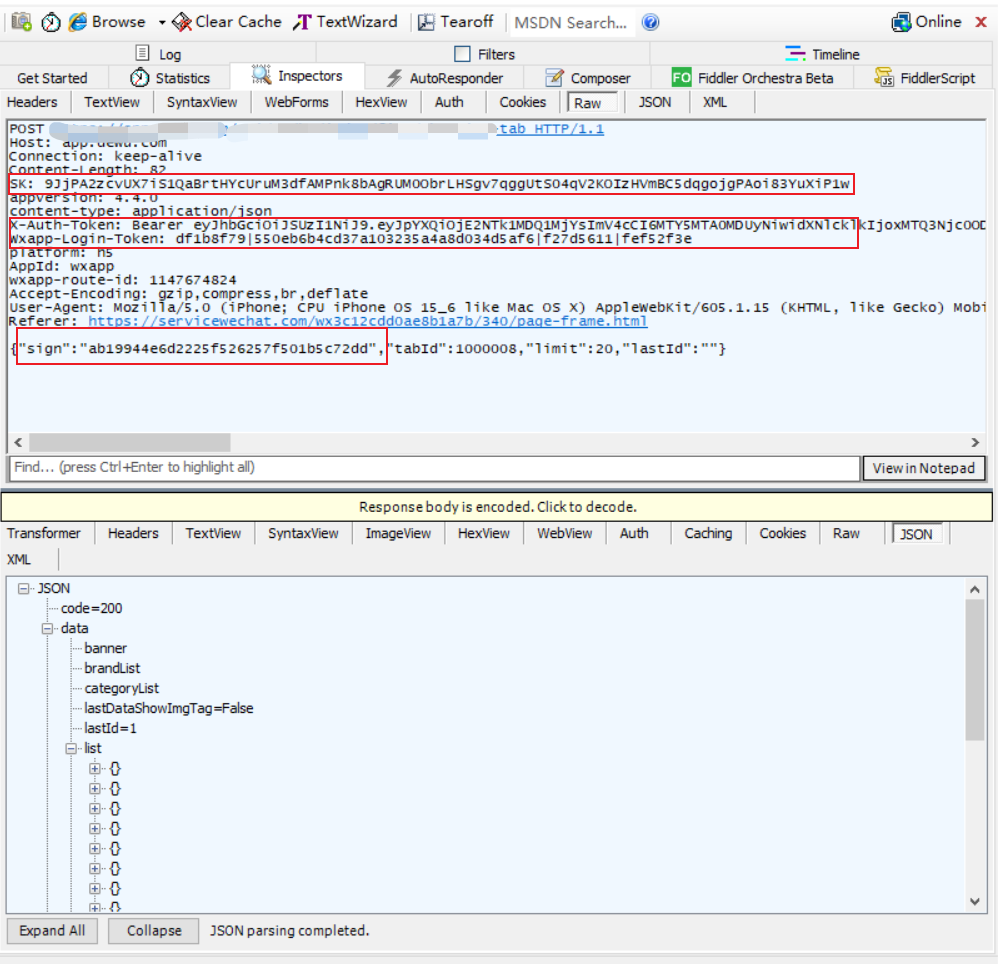Enable the Filters checkbox
The height and width of the screenshot is (964, 998).
click(x=463, y=54)
